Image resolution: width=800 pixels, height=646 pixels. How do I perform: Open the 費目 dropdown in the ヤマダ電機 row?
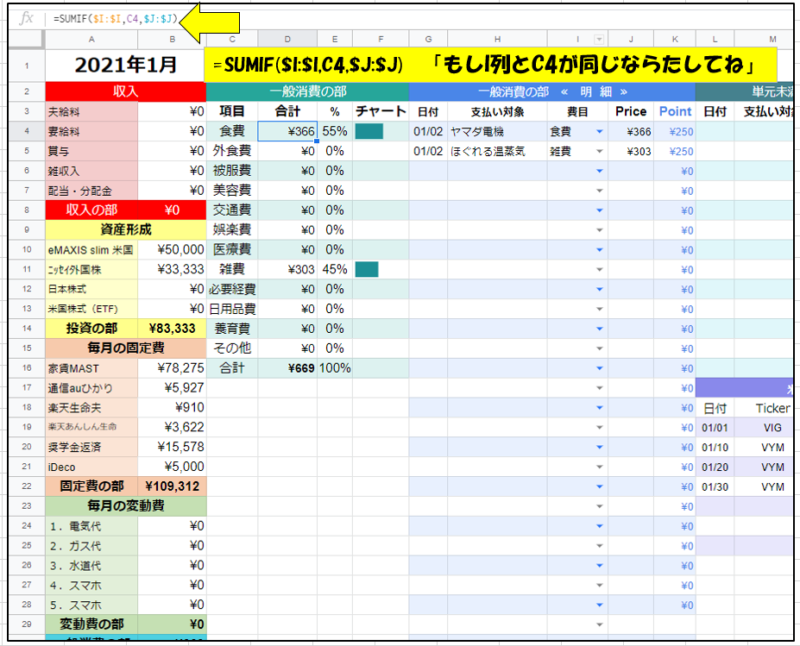(599, 132)
